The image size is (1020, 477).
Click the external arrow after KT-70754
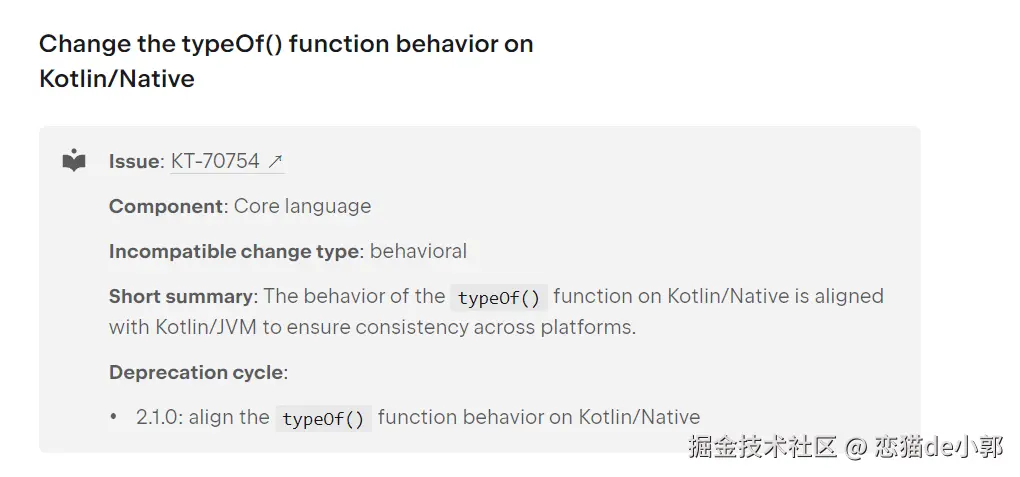pos(275,161)
